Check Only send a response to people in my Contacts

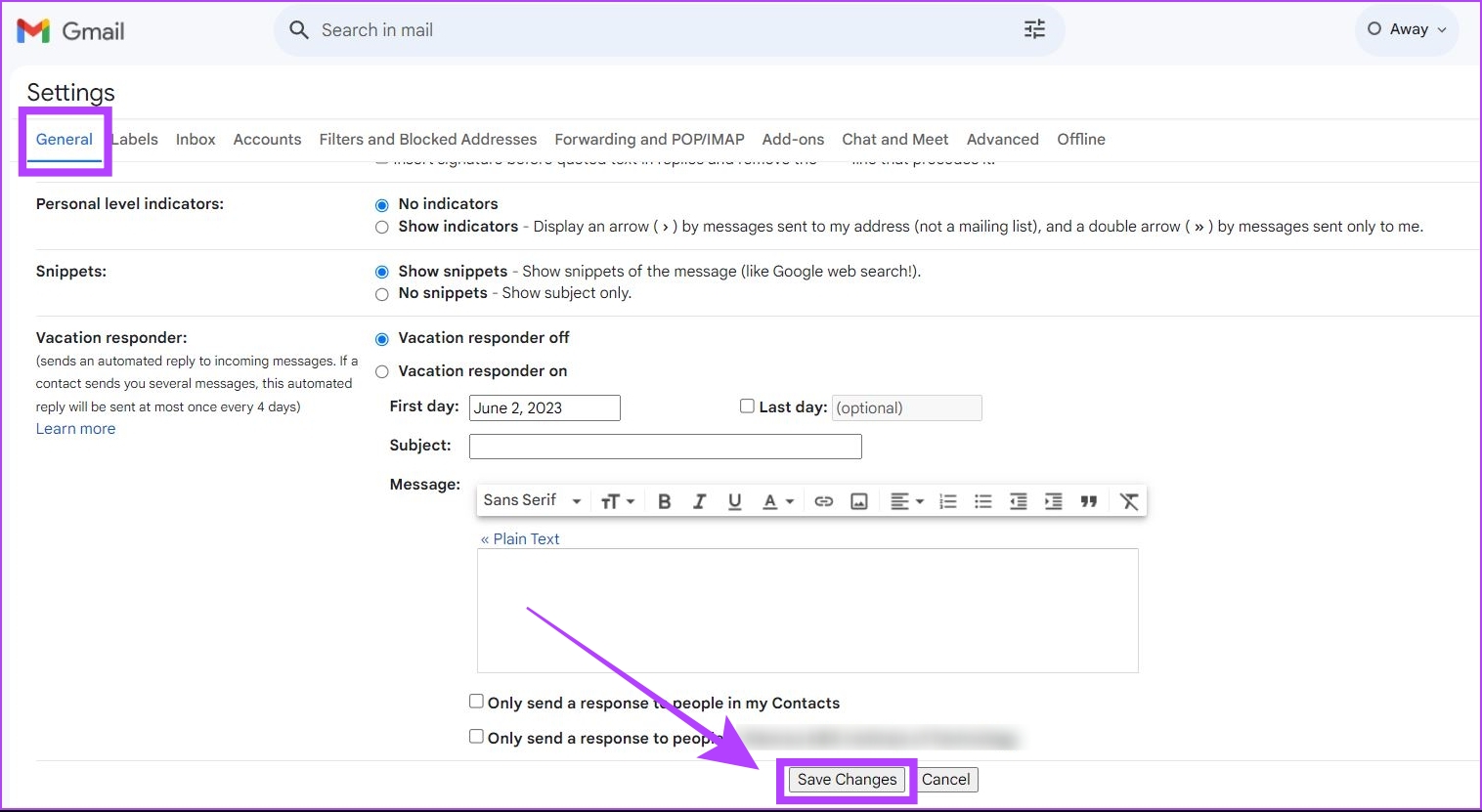(476, 701)
